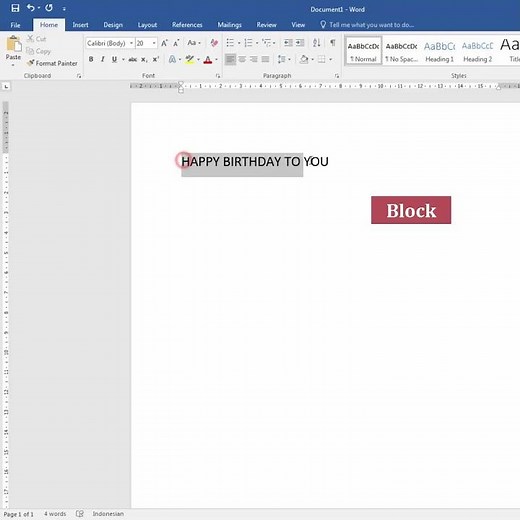This screenshot has width=520, height=520.
Task: Open the Customize Quick Access Toolbar arrow
Action: click(x=64, y=9)
